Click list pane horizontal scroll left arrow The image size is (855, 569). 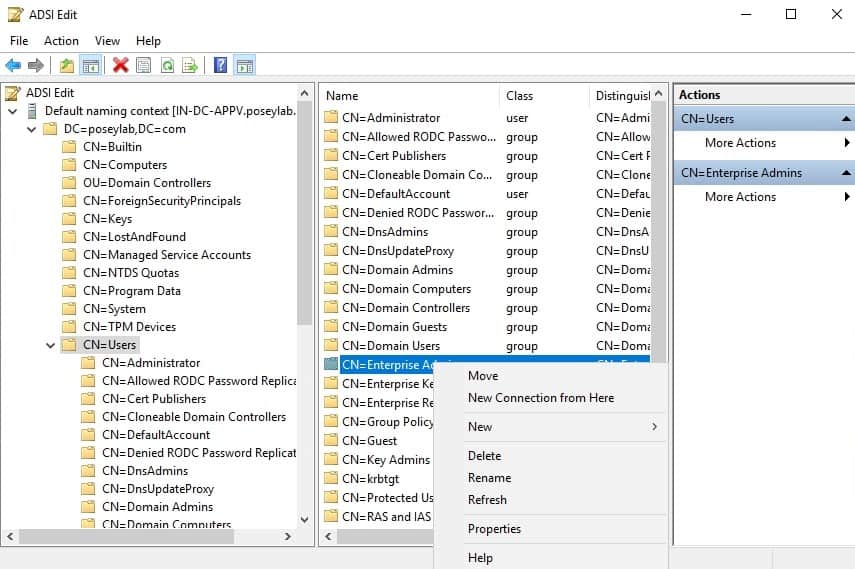click(x=328, y=537)
